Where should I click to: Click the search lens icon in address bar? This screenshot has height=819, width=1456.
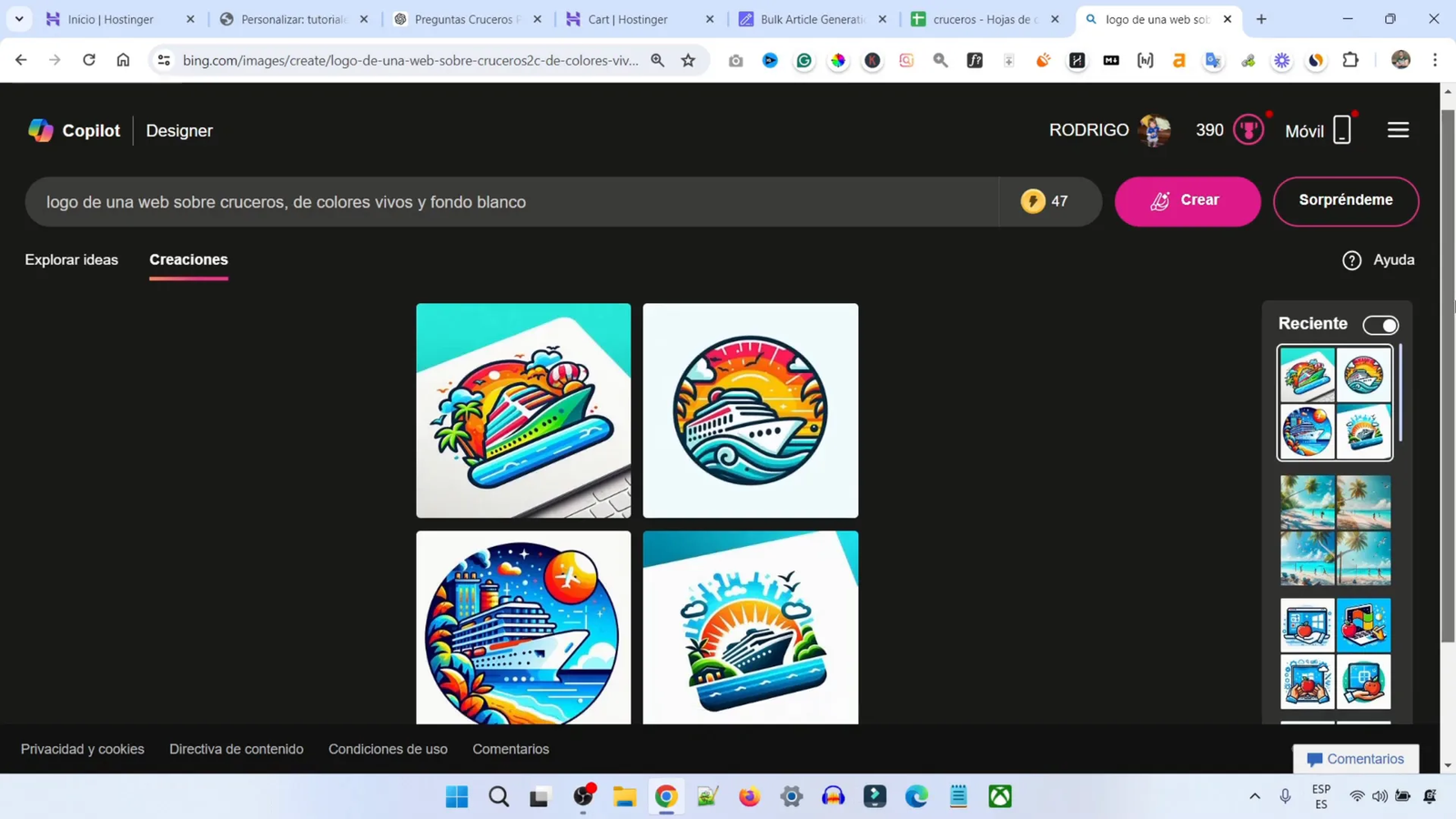pyautogui.click(x=659, y=60)
